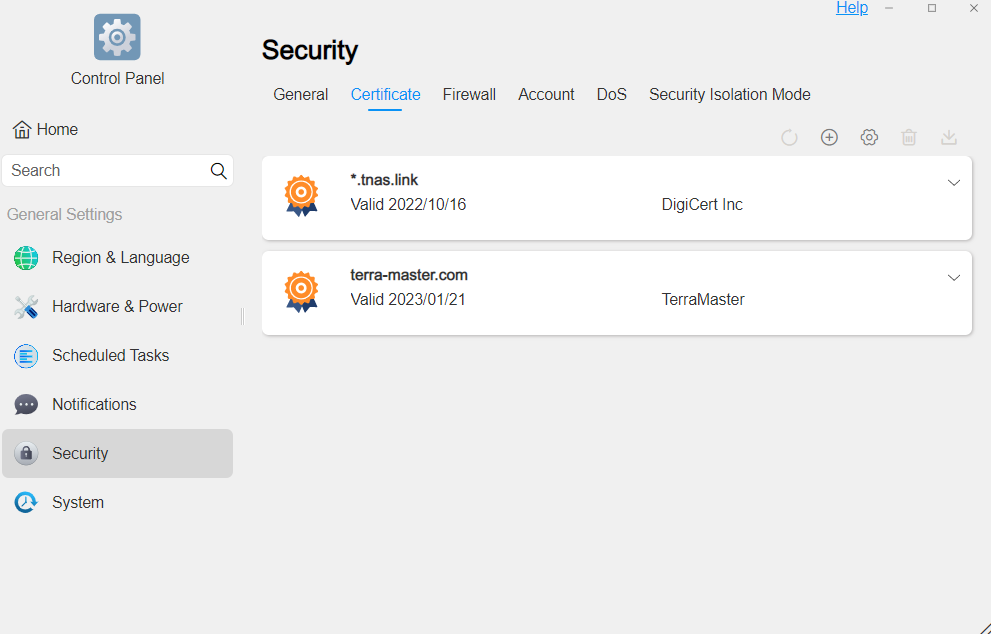Click the magnifier search icon
The image size is (991, 634).
219,171
